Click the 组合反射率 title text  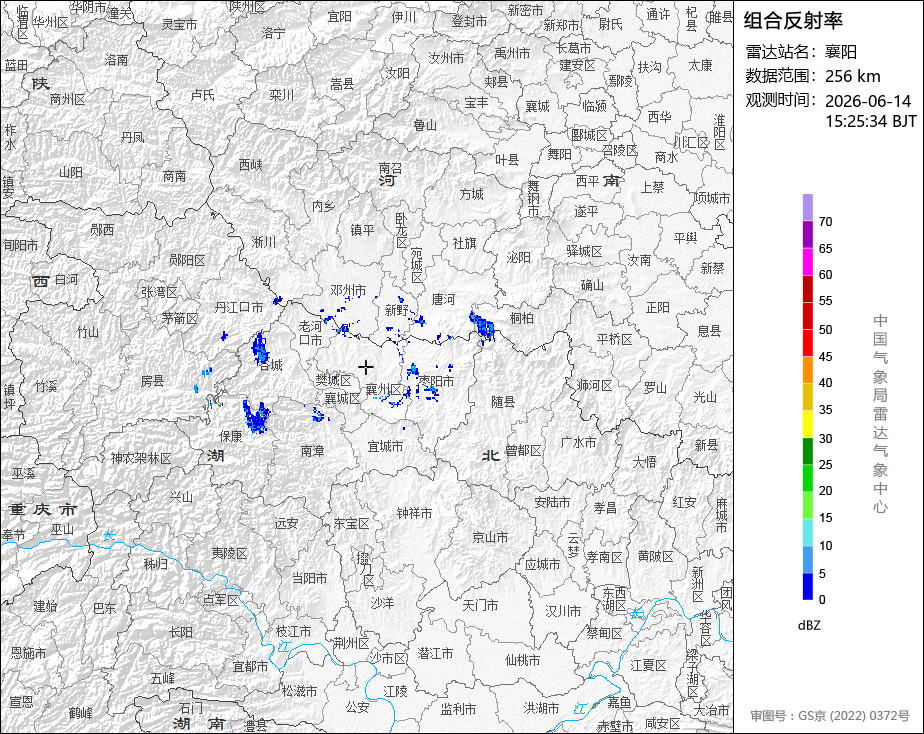(793, 21)
